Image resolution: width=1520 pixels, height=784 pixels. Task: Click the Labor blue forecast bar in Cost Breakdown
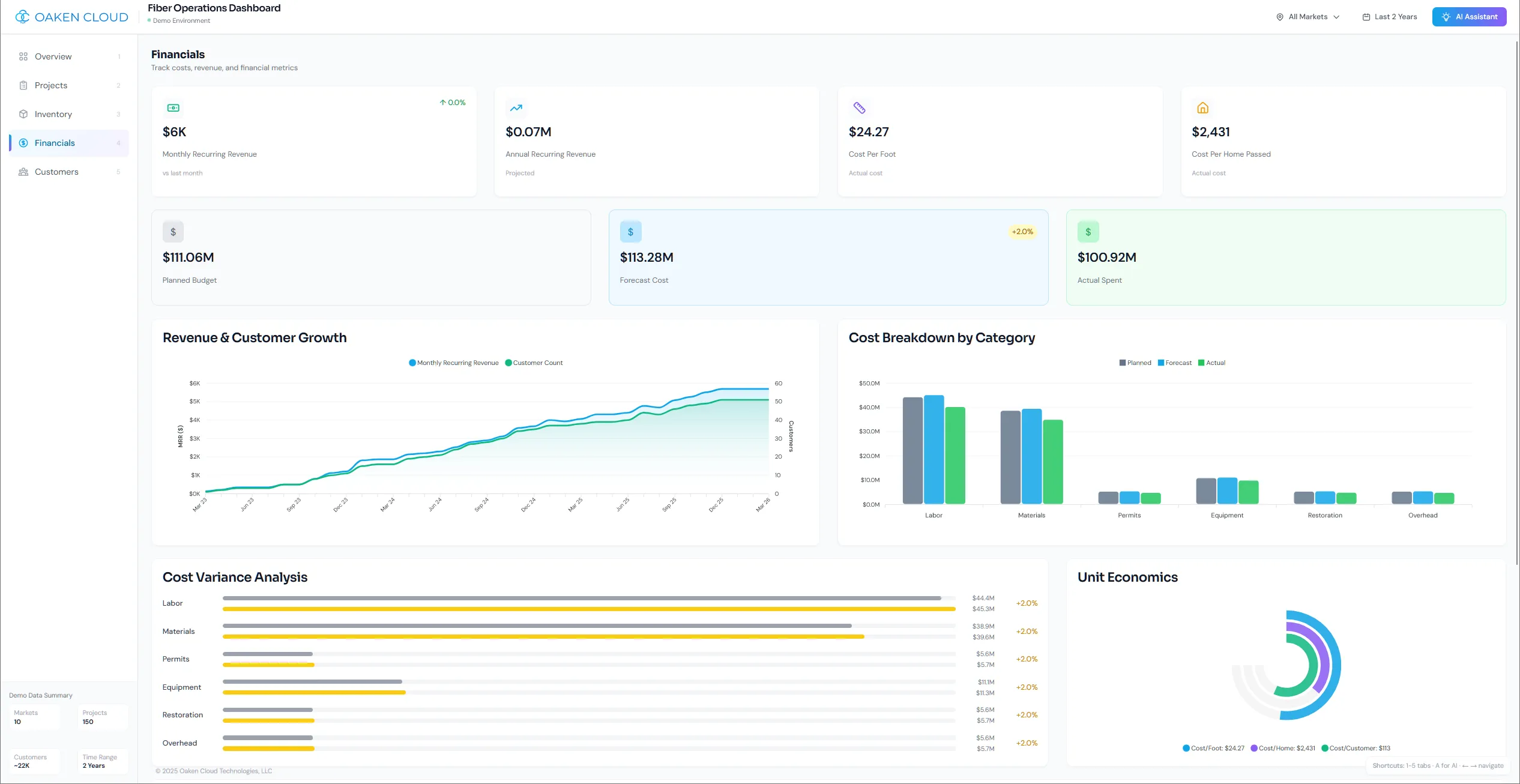(x=934, y=450)
